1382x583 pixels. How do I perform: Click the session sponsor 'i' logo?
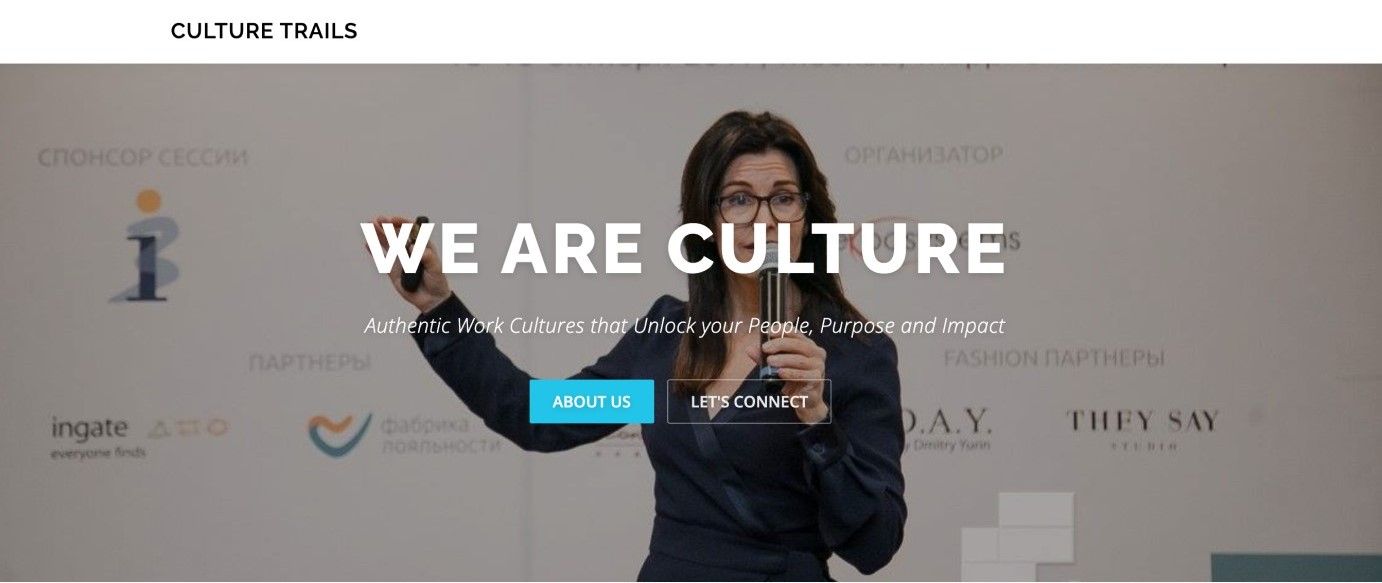(147, 245)
